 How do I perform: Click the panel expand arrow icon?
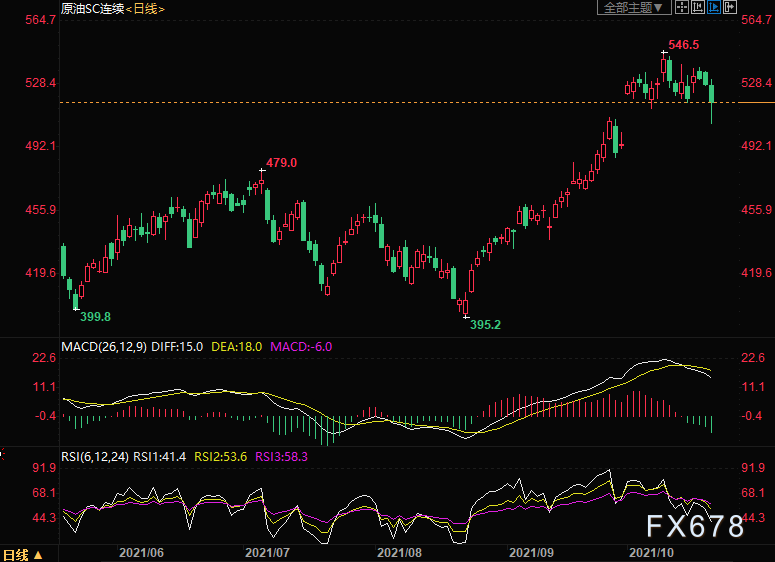pyautogui.click(x=730, y=7)
